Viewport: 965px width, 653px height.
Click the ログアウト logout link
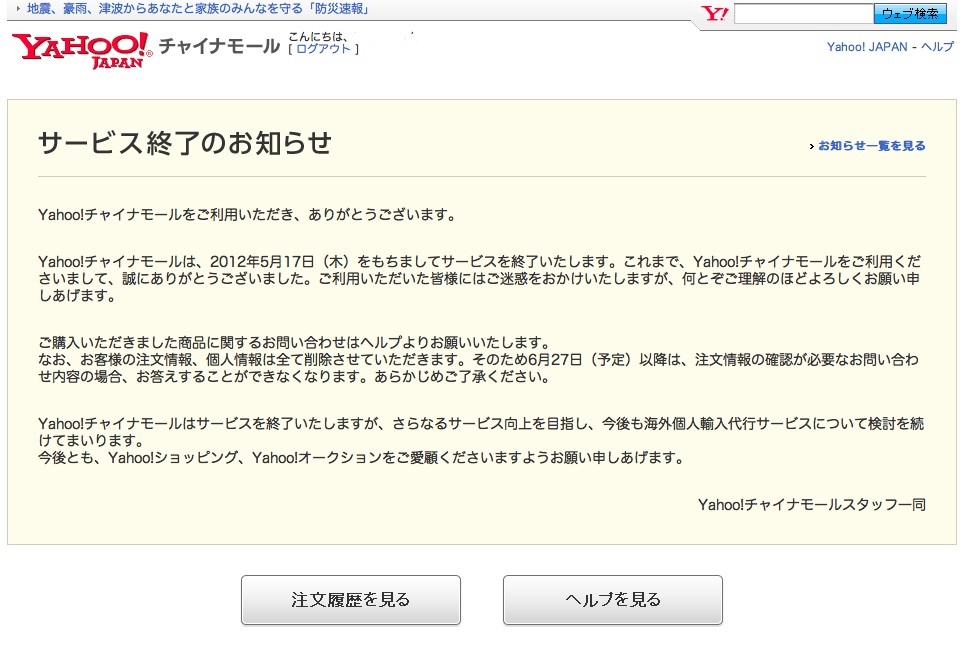(x=323, y=49)
